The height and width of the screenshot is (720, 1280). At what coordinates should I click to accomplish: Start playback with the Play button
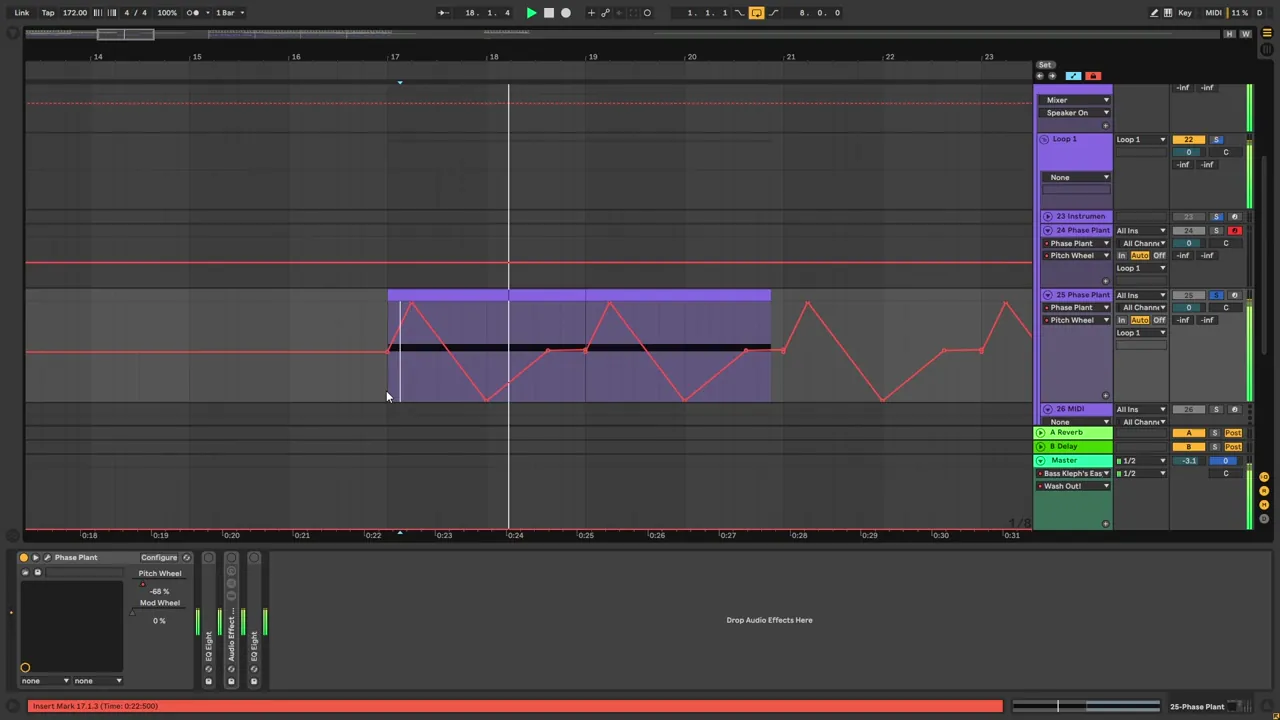[531, 13]
